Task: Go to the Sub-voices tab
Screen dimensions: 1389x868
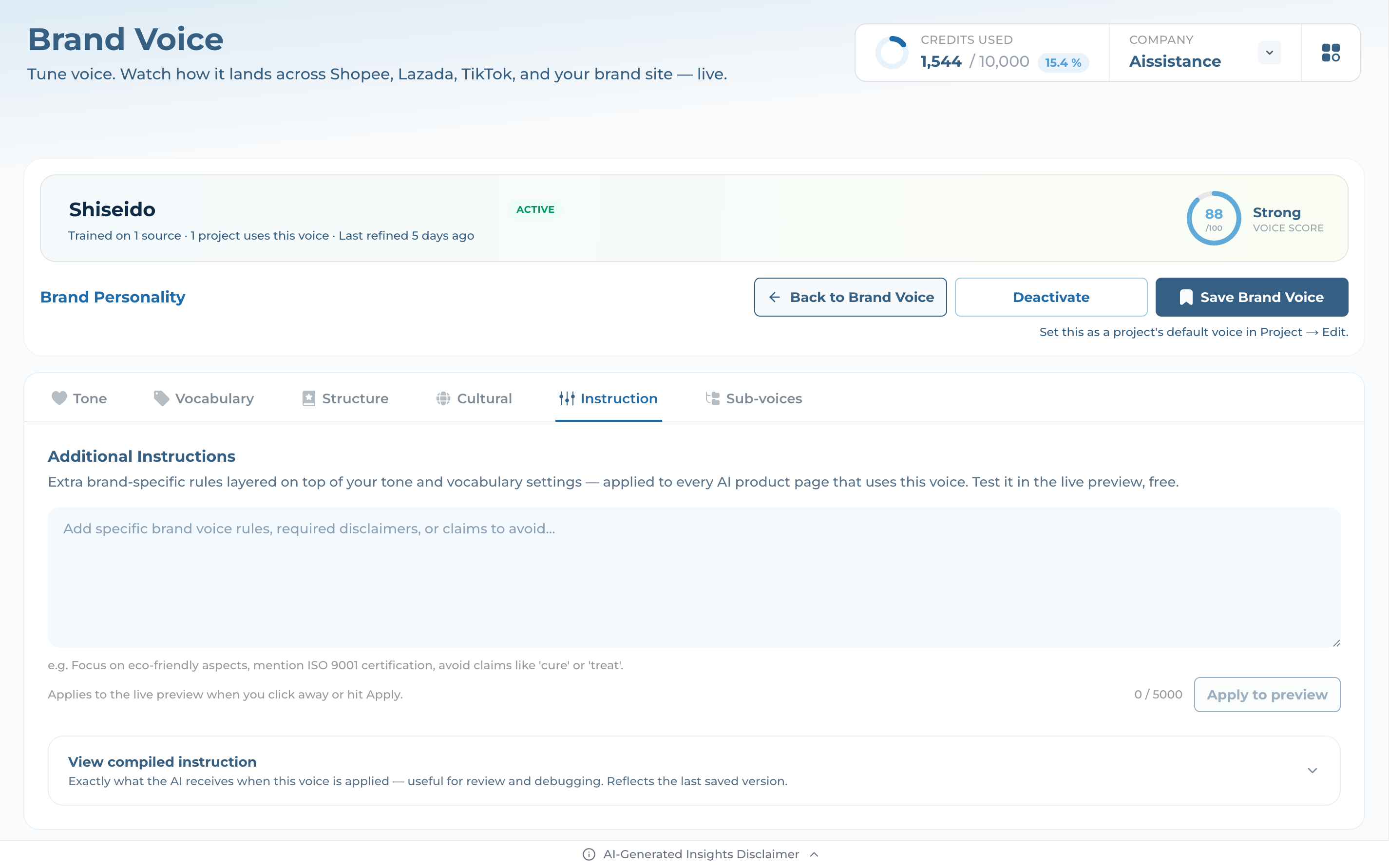Action: pyautogui.click(x=753, y=398)
